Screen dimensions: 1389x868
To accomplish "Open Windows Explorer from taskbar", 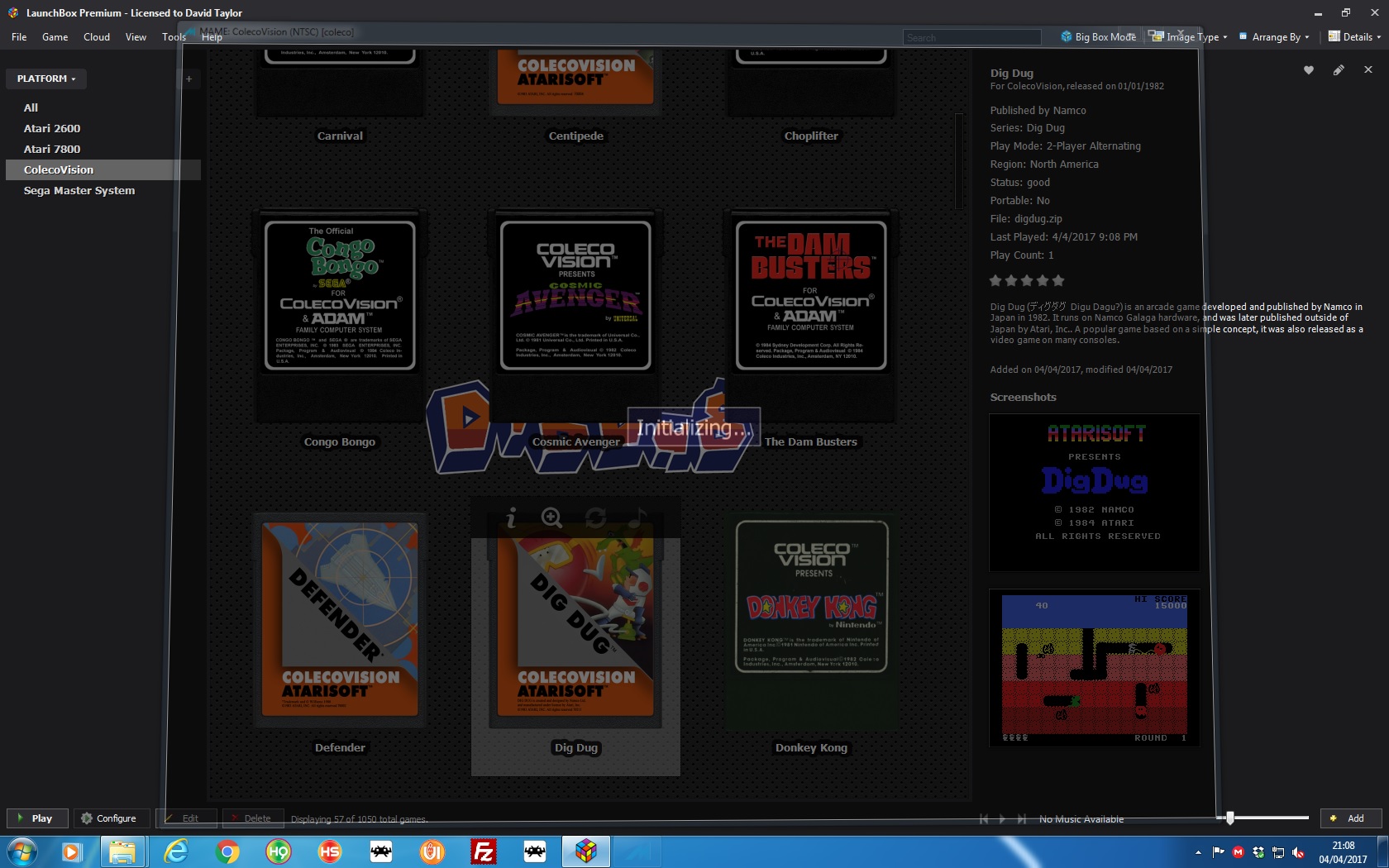I will 123,851.
